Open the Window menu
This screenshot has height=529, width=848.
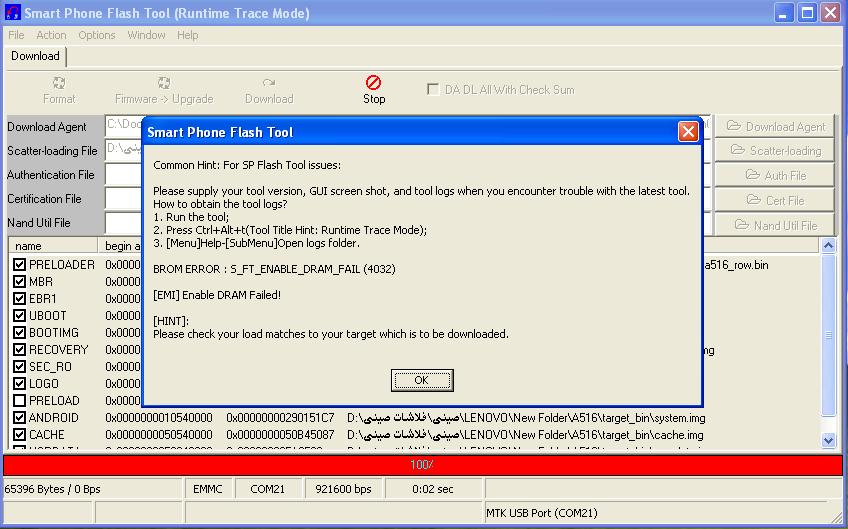coord(147,35)
